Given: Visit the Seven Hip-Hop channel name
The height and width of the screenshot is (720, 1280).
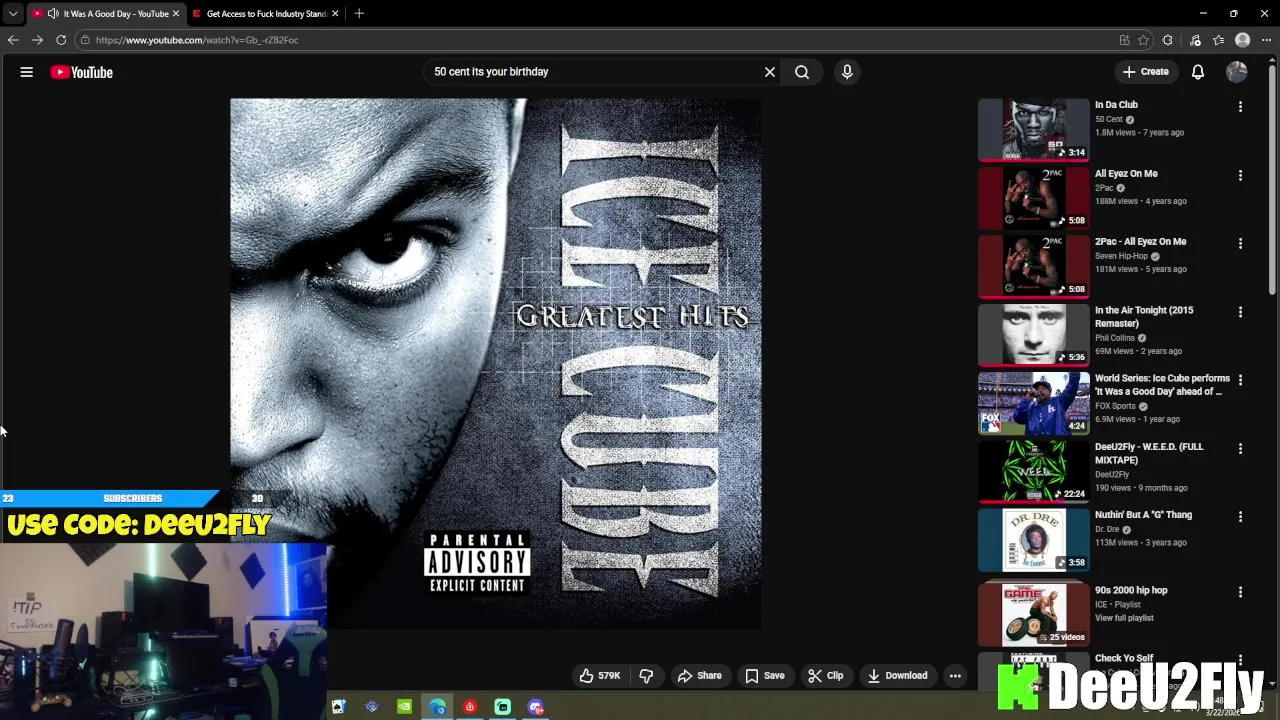Looking at the screenshot, I should click(1121, 256).
